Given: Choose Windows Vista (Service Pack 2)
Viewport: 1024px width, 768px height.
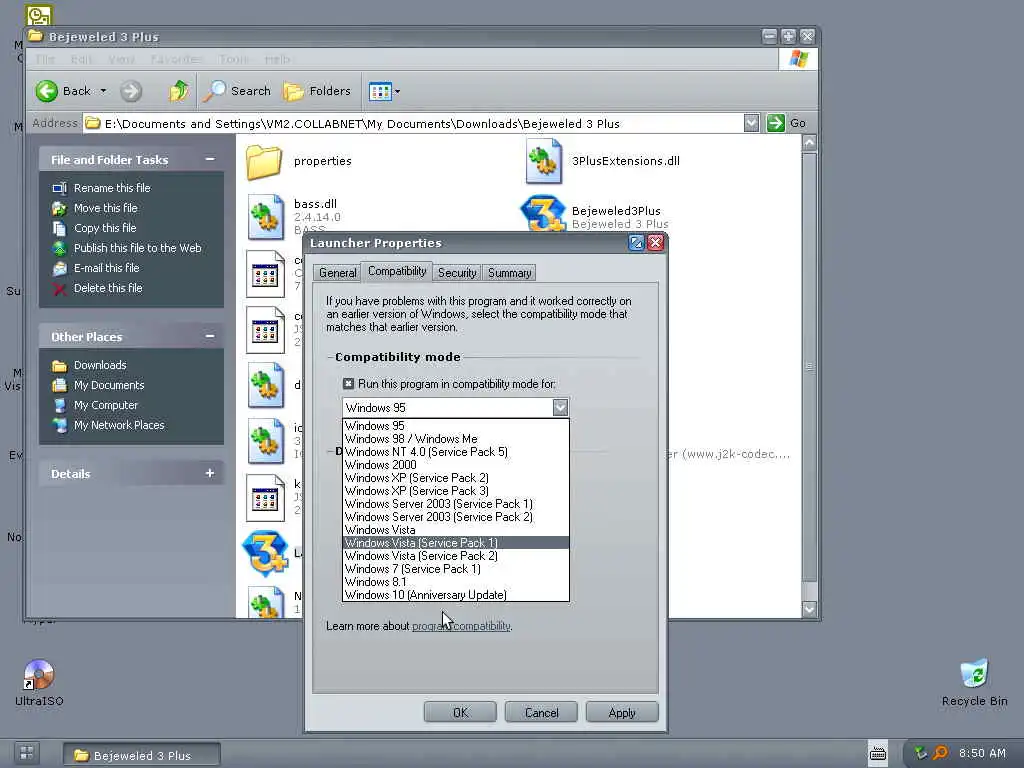Looking at the screenshot, I should coord(456,556).
